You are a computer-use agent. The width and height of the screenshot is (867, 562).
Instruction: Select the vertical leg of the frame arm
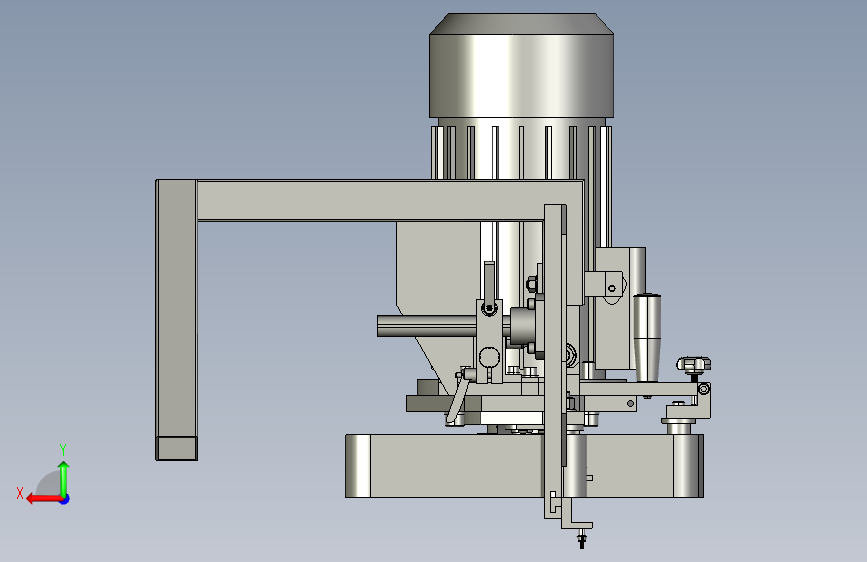point(176,319)
